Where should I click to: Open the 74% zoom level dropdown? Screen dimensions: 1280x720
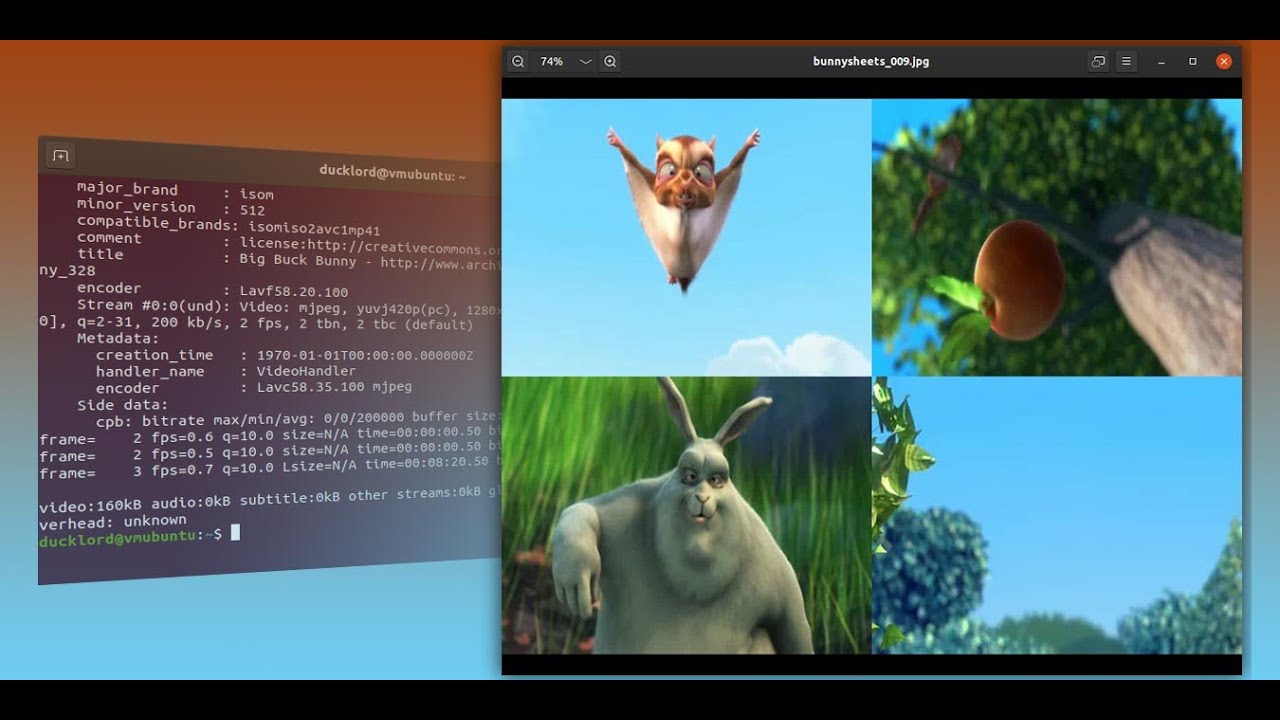tap(586, 61)
